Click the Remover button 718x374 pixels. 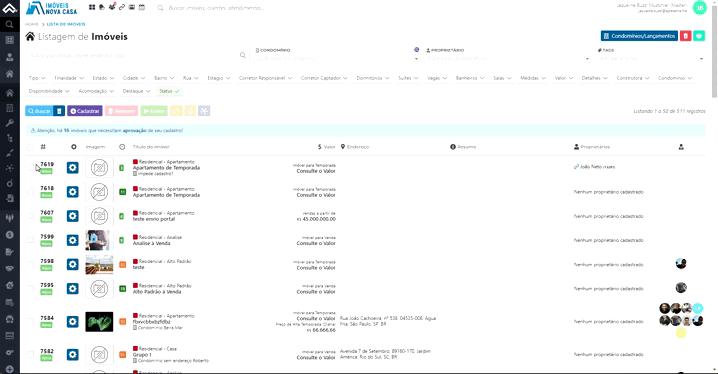(x=121, y=111)
